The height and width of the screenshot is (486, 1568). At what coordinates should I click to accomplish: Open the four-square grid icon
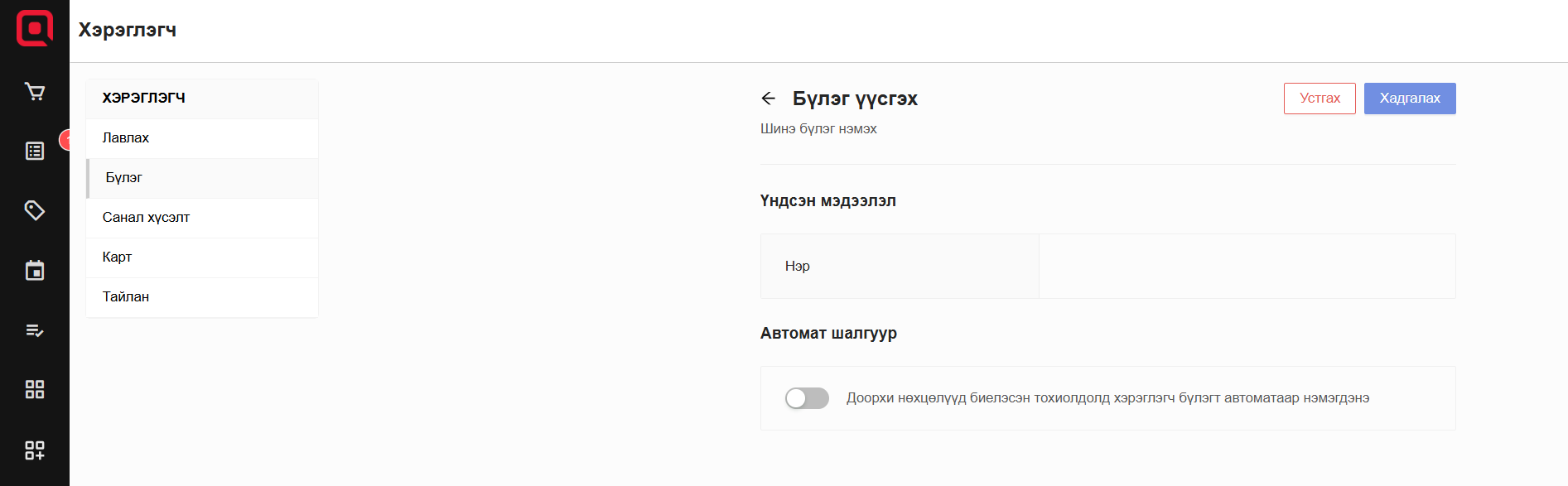pyautogui.click(x=35, y=390)
